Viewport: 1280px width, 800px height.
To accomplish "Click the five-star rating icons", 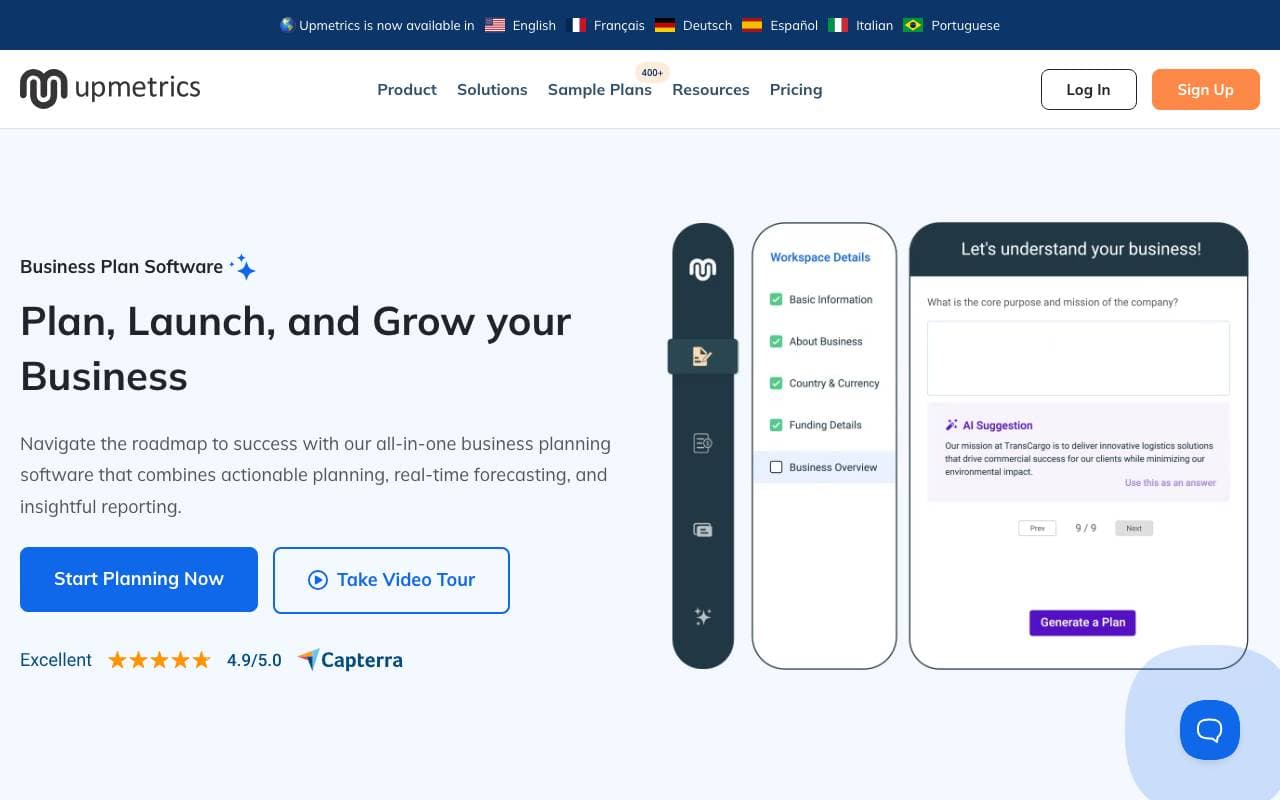I will click(x=160, y=660).
